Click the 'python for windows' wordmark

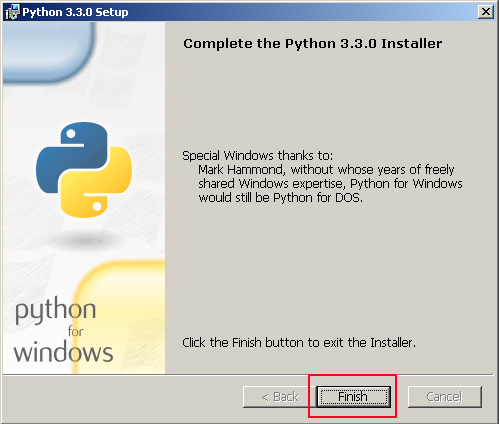pyautogui.click(x=63, y=330)
